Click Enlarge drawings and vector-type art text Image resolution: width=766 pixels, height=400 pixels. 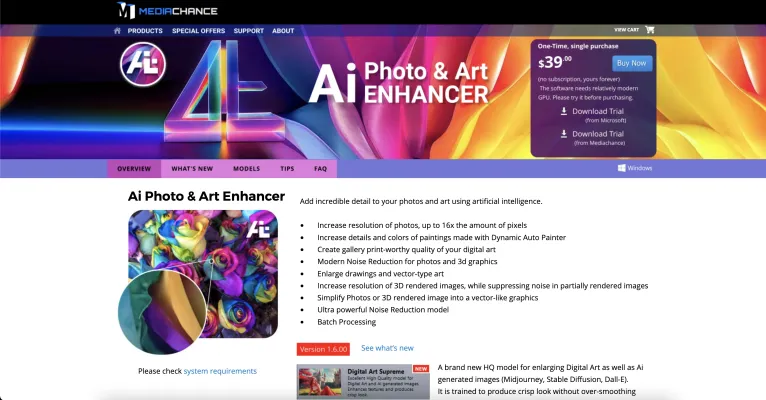pyautogui.click(x=381, y=274)
